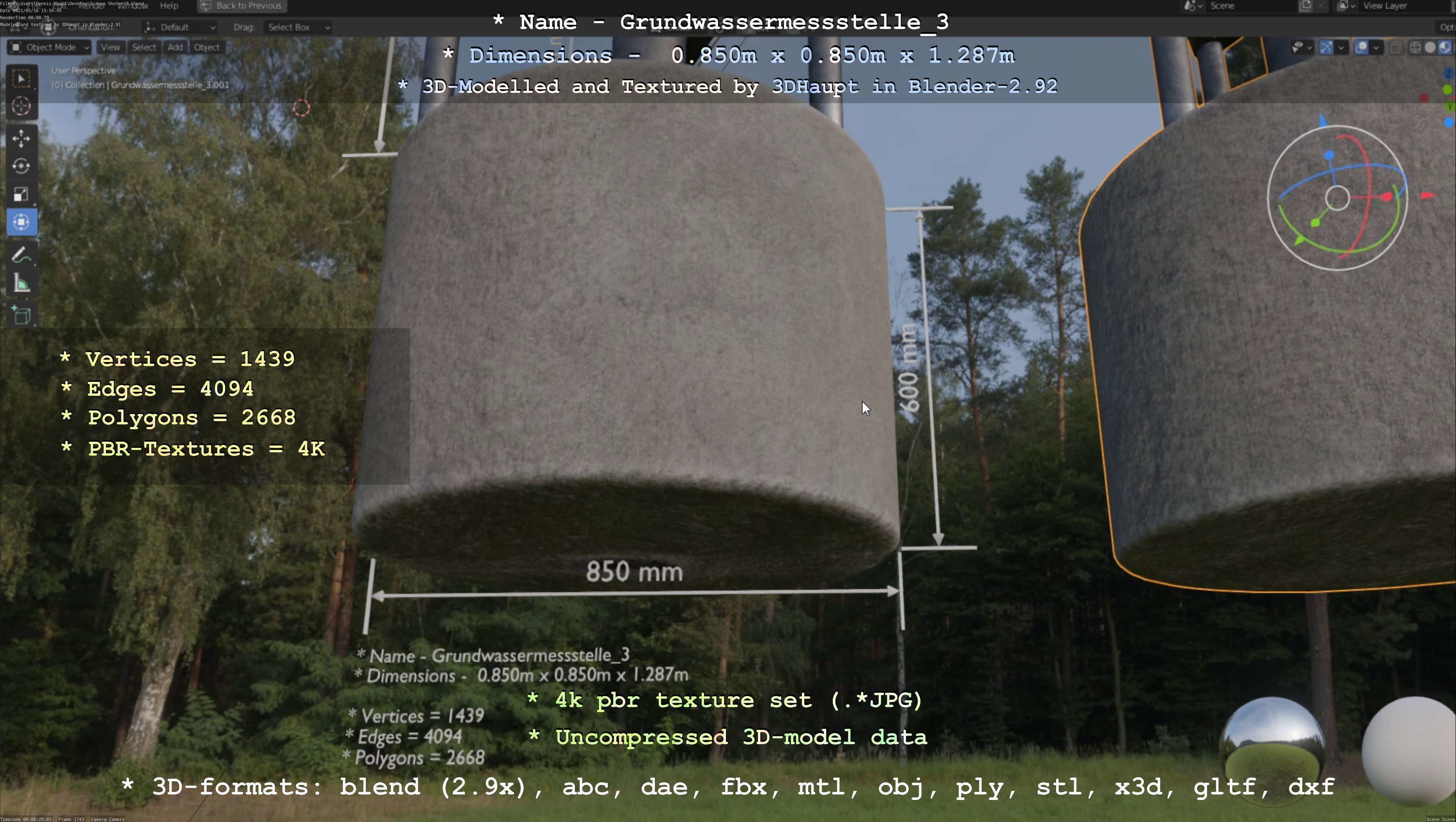
Task: Open the Select Box drag dropdown
Action: [297, 27]
